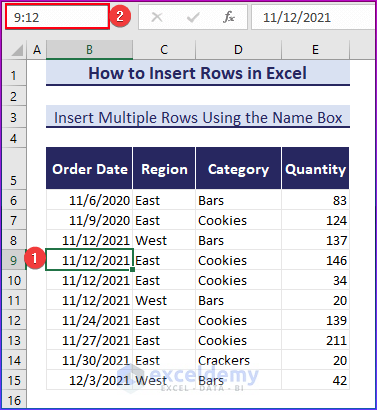
Task: Select row 8 header
Action: (14, 240)
